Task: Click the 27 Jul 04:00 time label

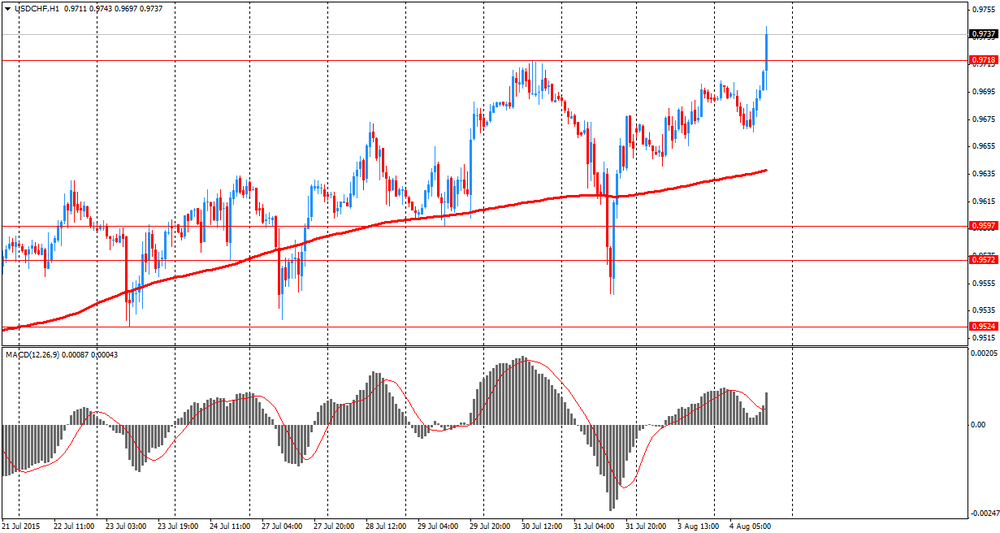Action: pos(282,527)
